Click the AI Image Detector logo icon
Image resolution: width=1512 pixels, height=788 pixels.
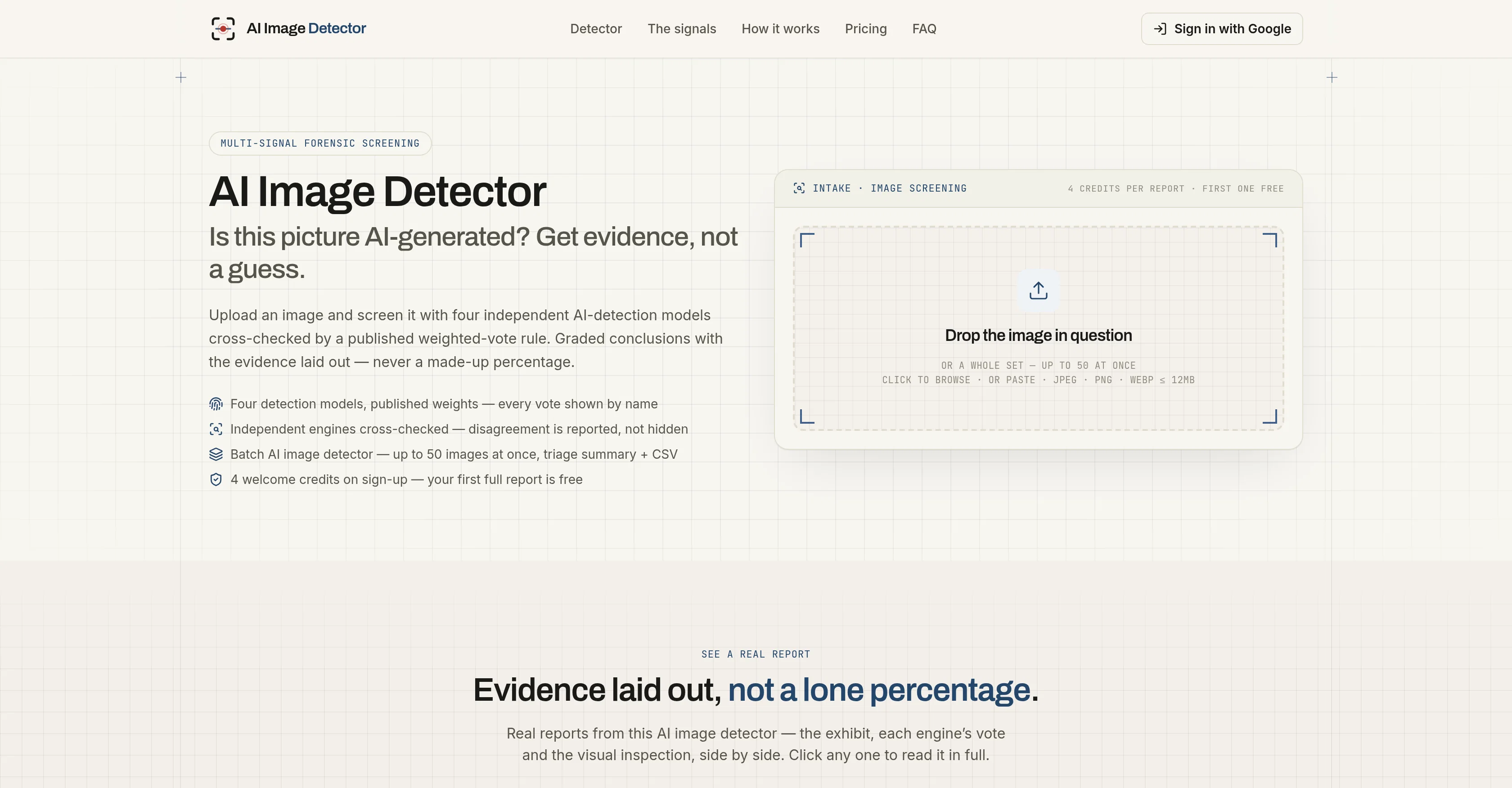(x=223, y=29)
